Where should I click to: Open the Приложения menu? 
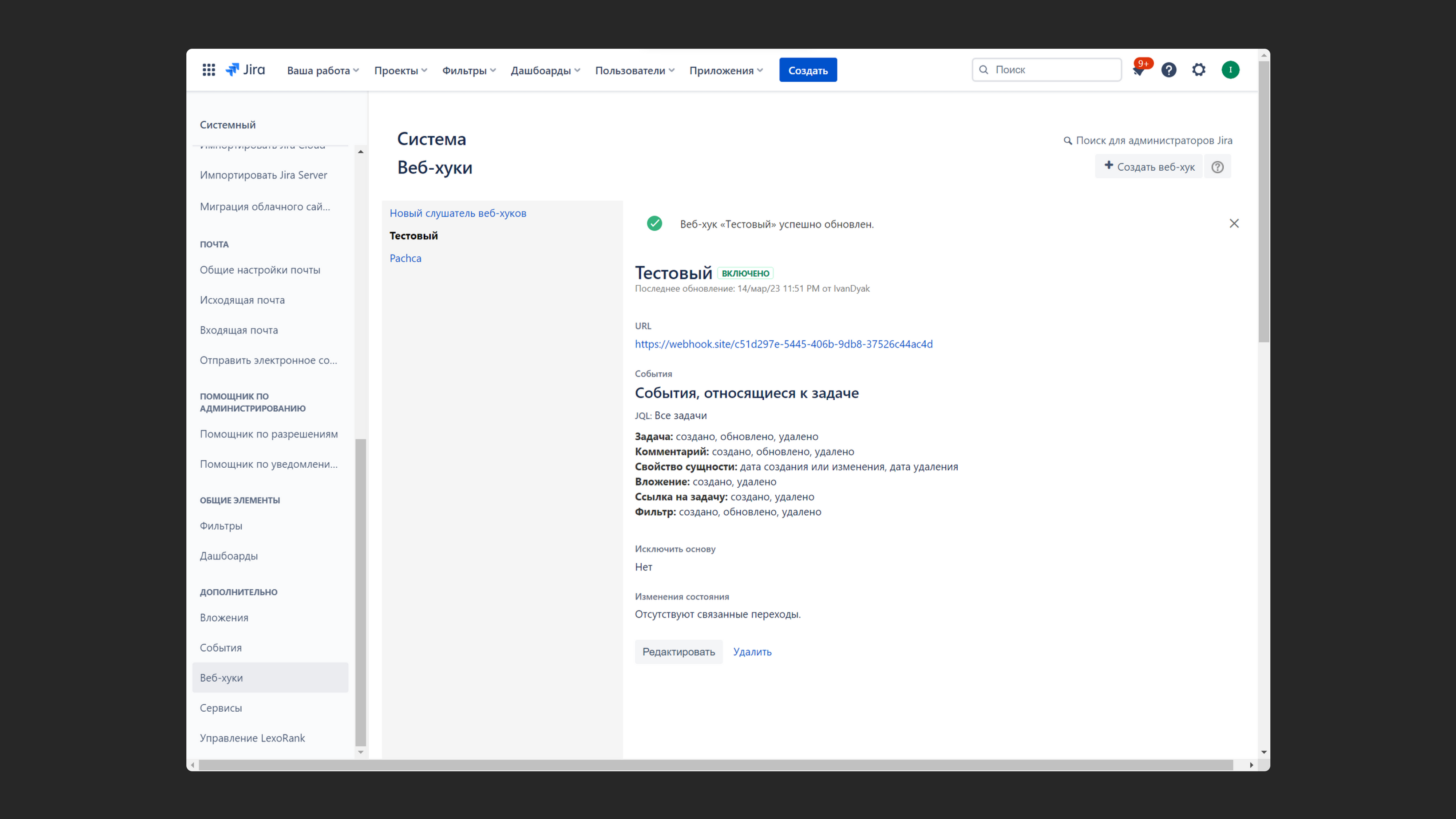[726, 70]
